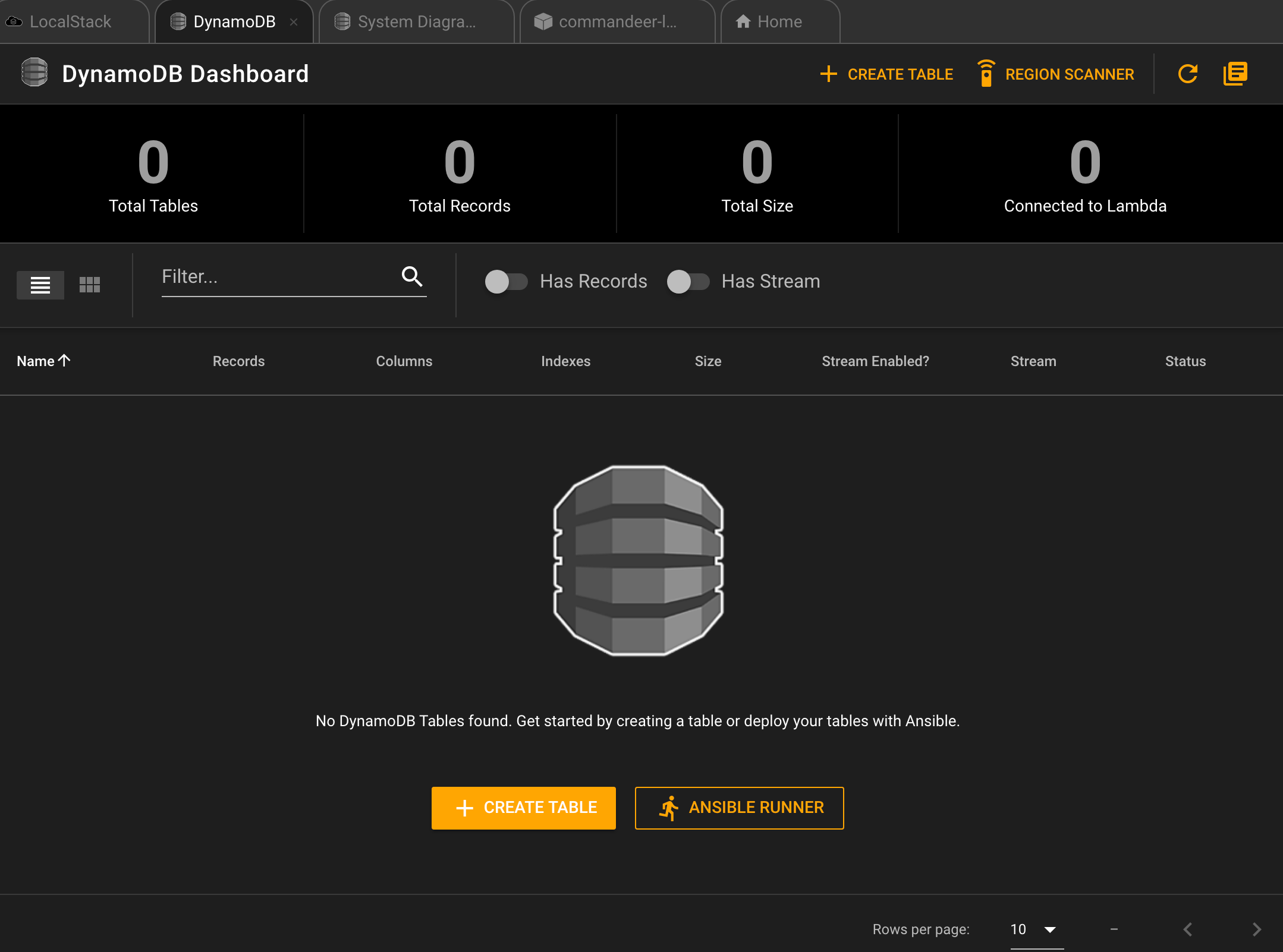Viewport: 1283px width, 952px height.
Task: Click the large DynamoDB placeholder image
Action: (x=638, y=560)
